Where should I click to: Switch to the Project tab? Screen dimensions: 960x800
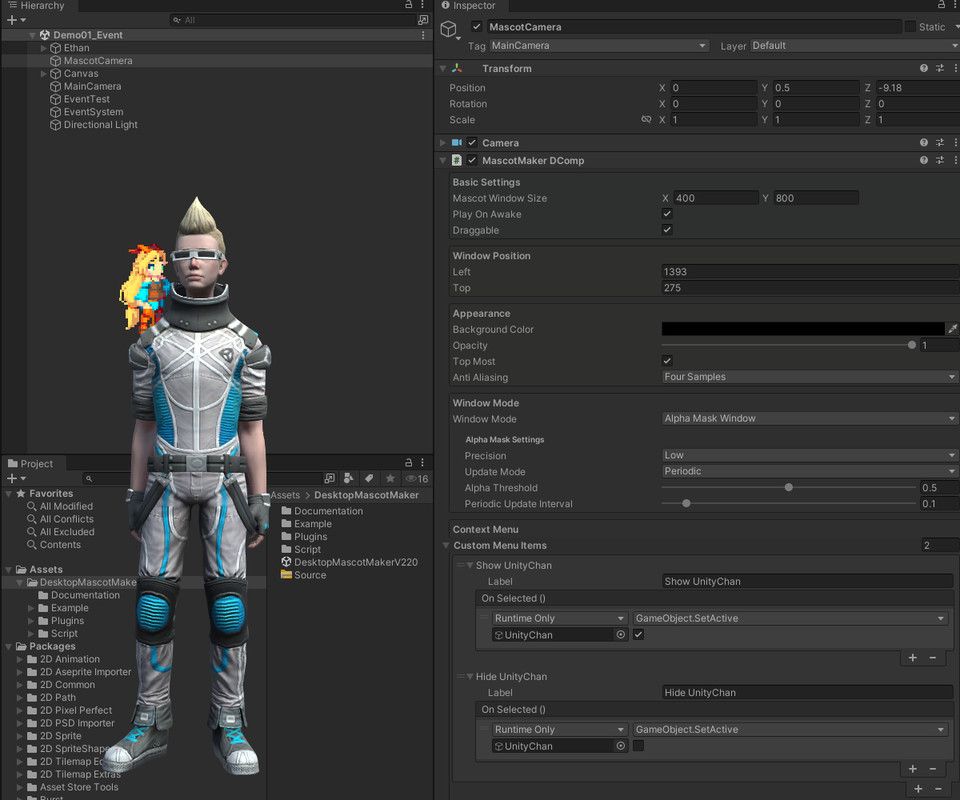pos(33,463)
